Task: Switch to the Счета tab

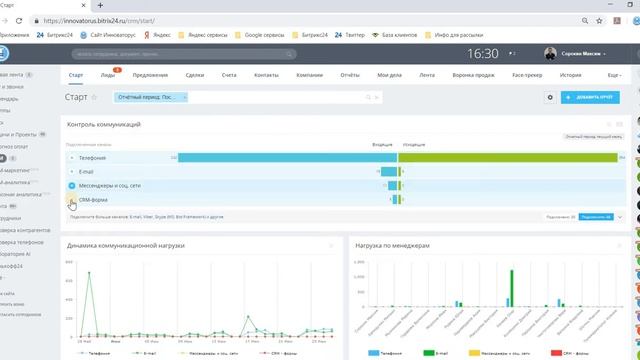Action: (229, 75)
